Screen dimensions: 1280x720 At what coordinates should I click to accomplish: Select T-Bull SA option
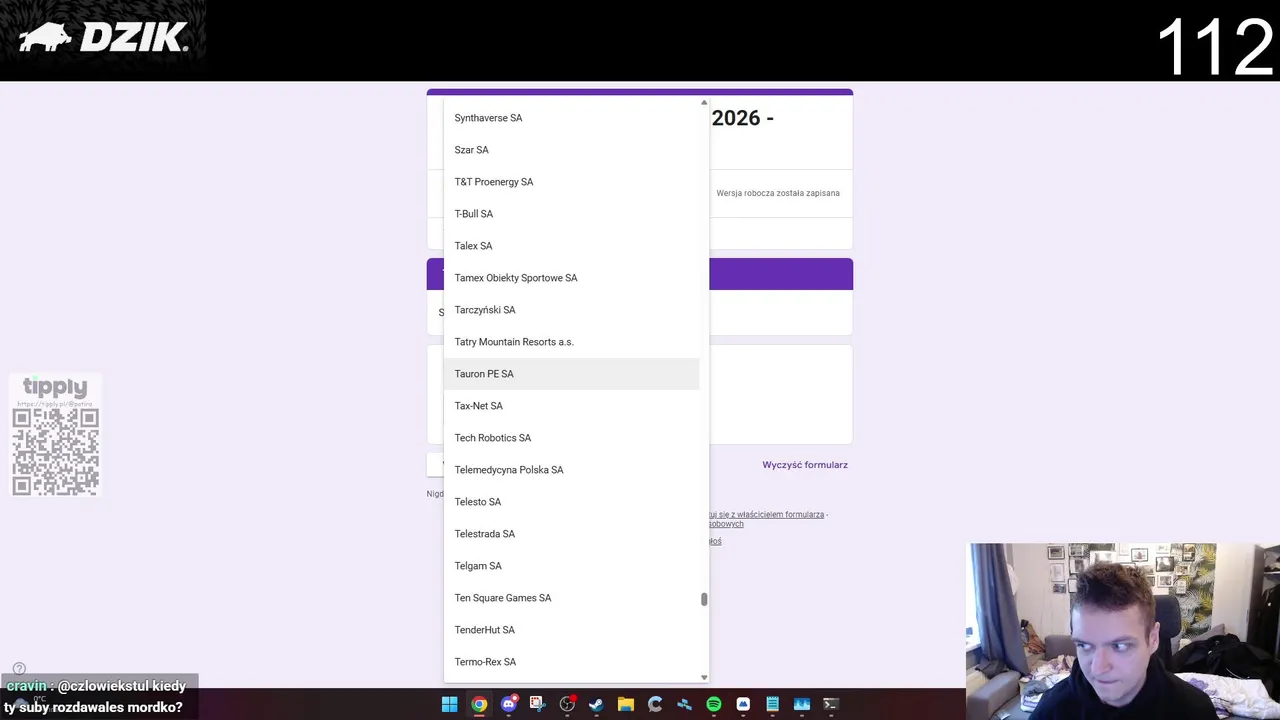[571, 214]
